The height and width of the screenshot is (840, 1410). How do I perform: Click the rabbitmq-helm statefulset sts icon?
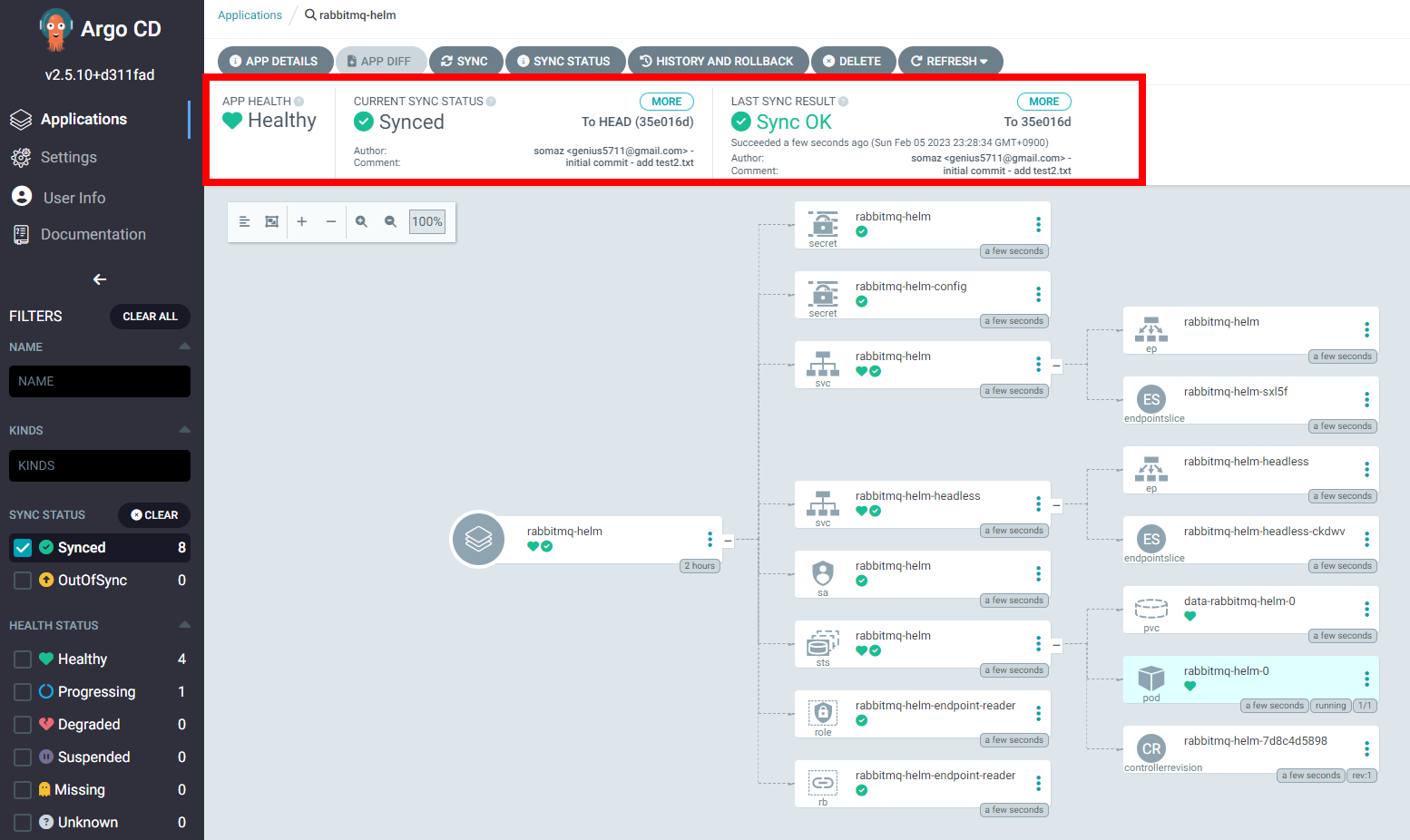tap(823, 643)
